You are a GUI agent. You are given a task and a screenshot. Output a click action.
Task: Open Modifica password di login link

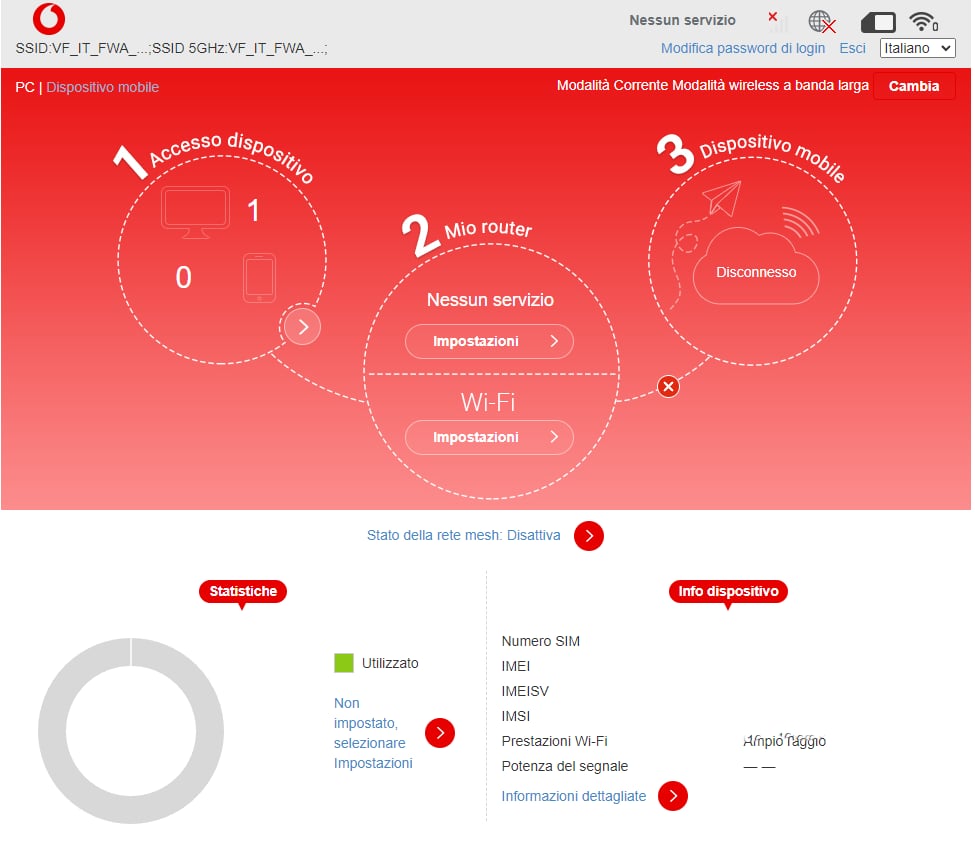pyautogui.click(x=742, y=49)
